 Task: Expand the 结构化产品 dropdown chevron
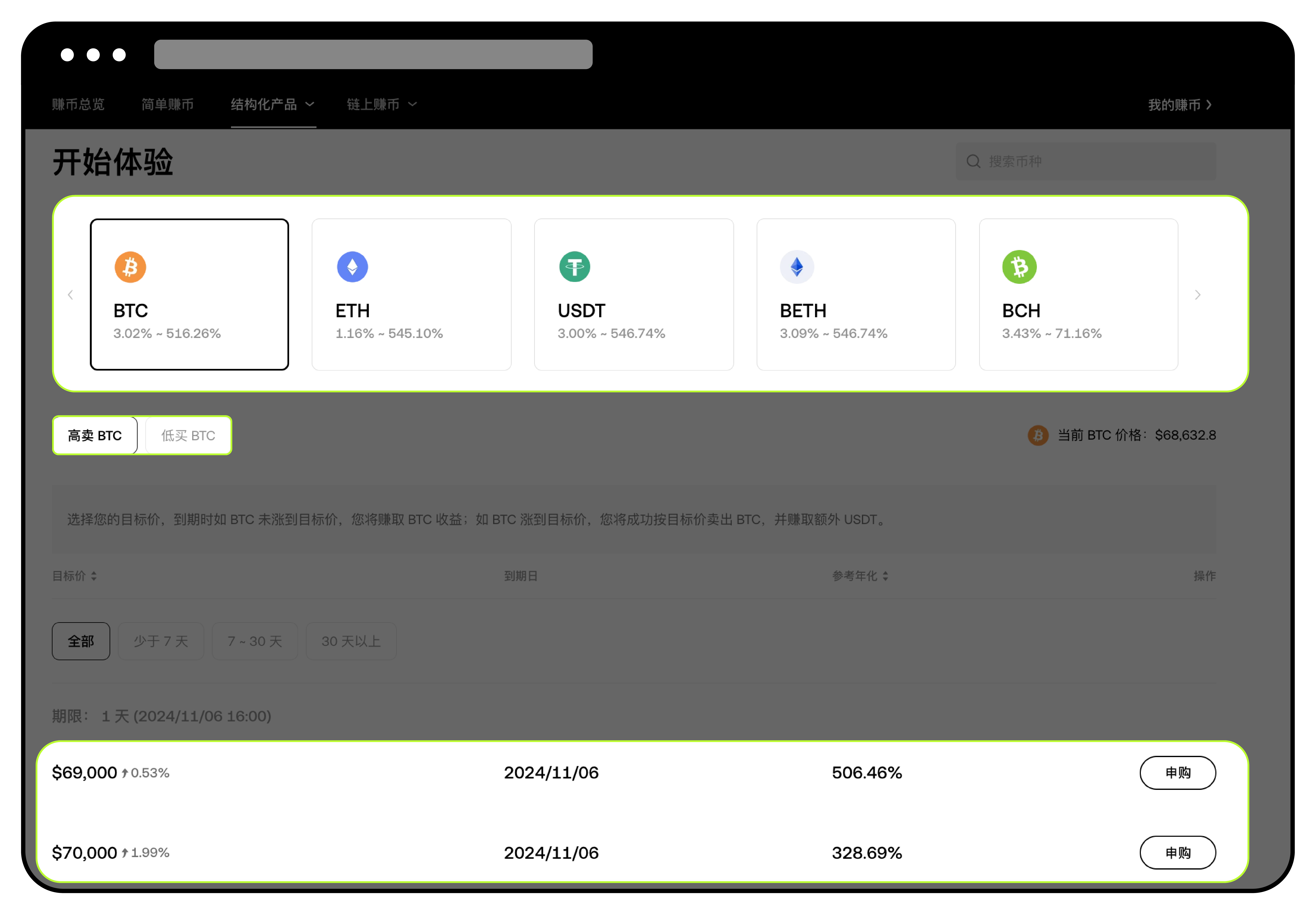[310, 104]
